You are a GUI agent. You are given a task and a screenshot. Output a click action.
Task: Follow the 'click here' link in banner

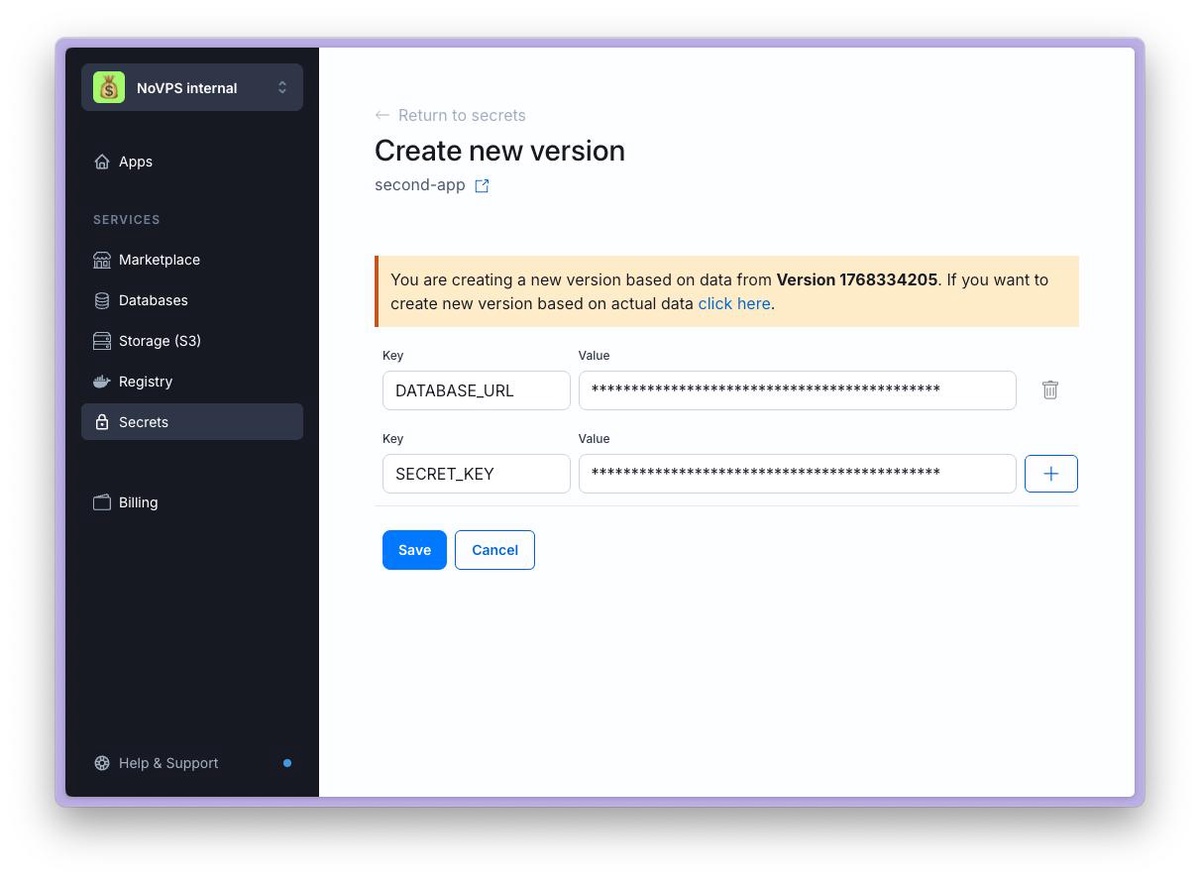734,304
